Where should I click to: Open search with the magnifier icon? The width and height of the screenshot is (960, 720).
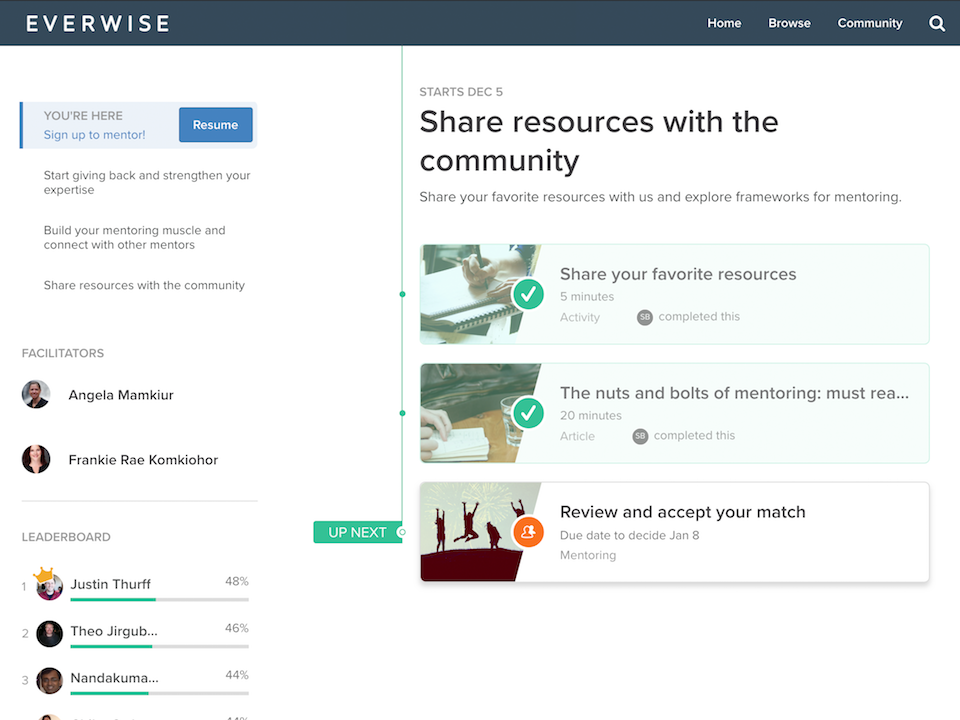(x=937, y=24)
